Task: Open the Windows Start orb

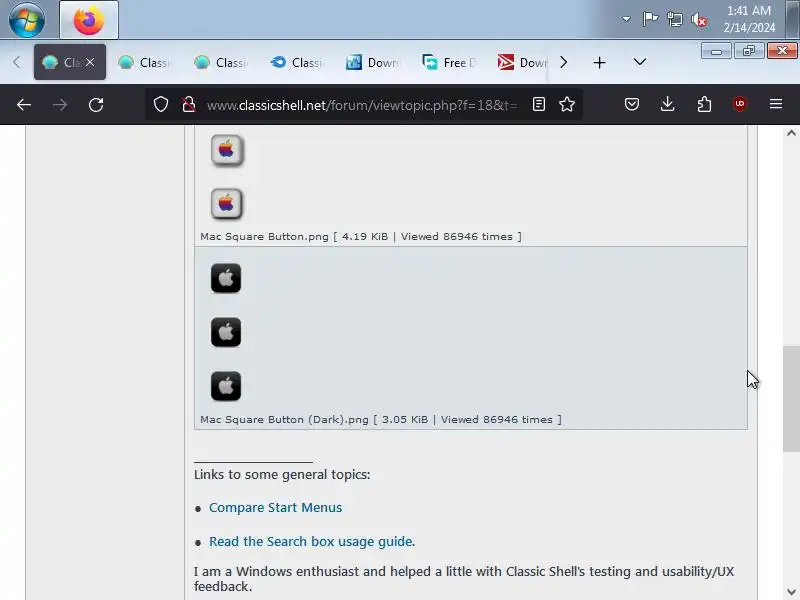Action: click(27, 20)
